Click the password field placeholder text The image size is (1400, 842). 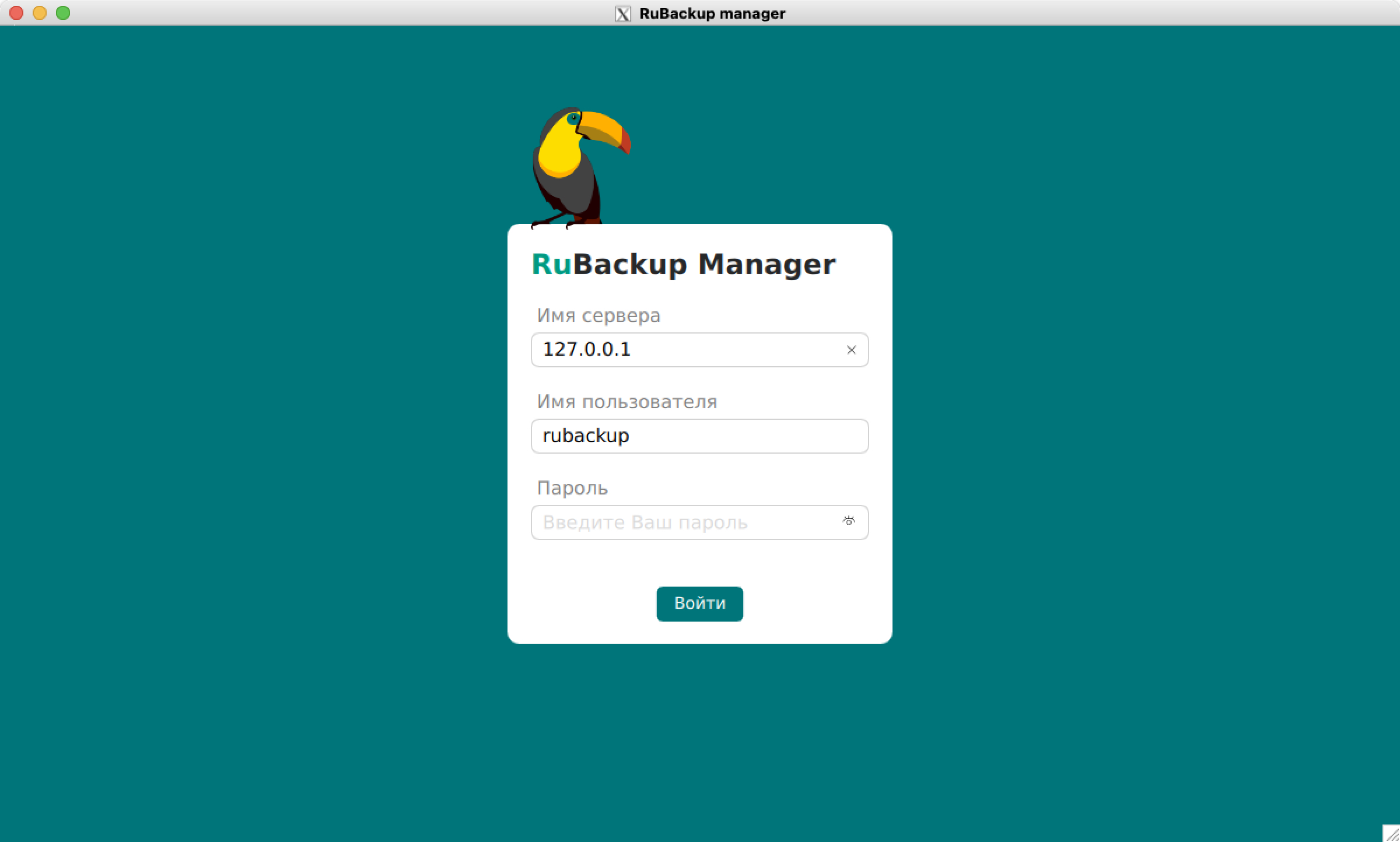click(x=645, y=522)
